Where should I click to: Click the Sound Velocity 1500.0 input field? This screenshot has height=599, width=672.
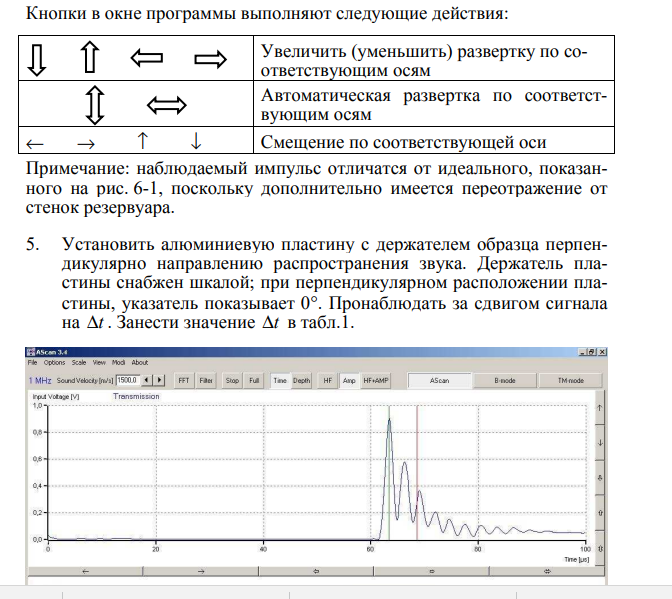pos(128,380)
